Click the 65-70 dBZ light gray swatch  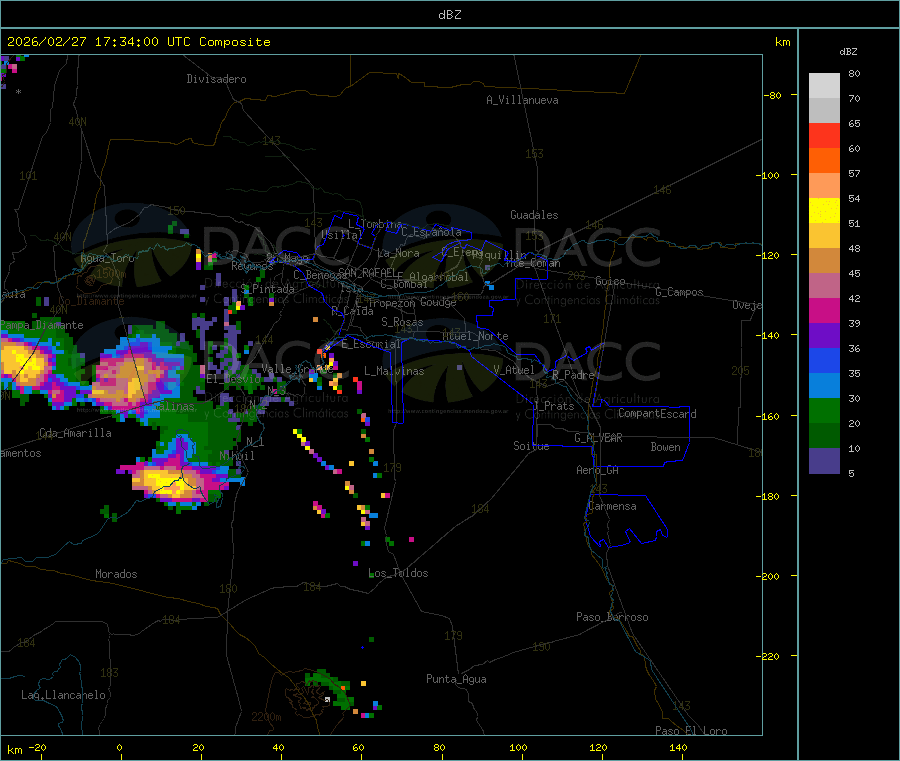click(824, 111)
